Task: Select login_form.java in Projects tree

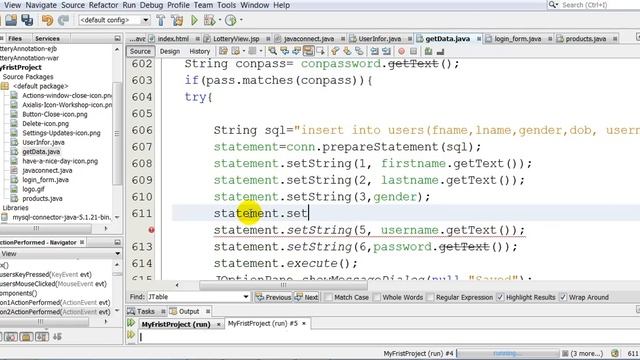Action: click(45, 180)
